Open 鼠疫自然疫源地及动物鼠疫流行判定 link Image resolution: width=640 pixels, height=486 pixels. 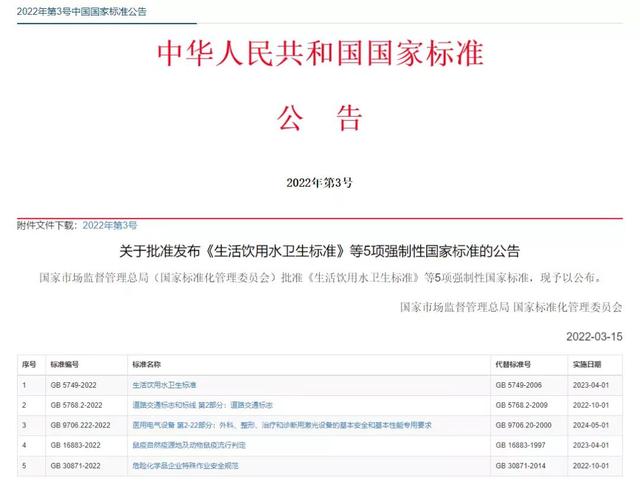click(189, 445)
